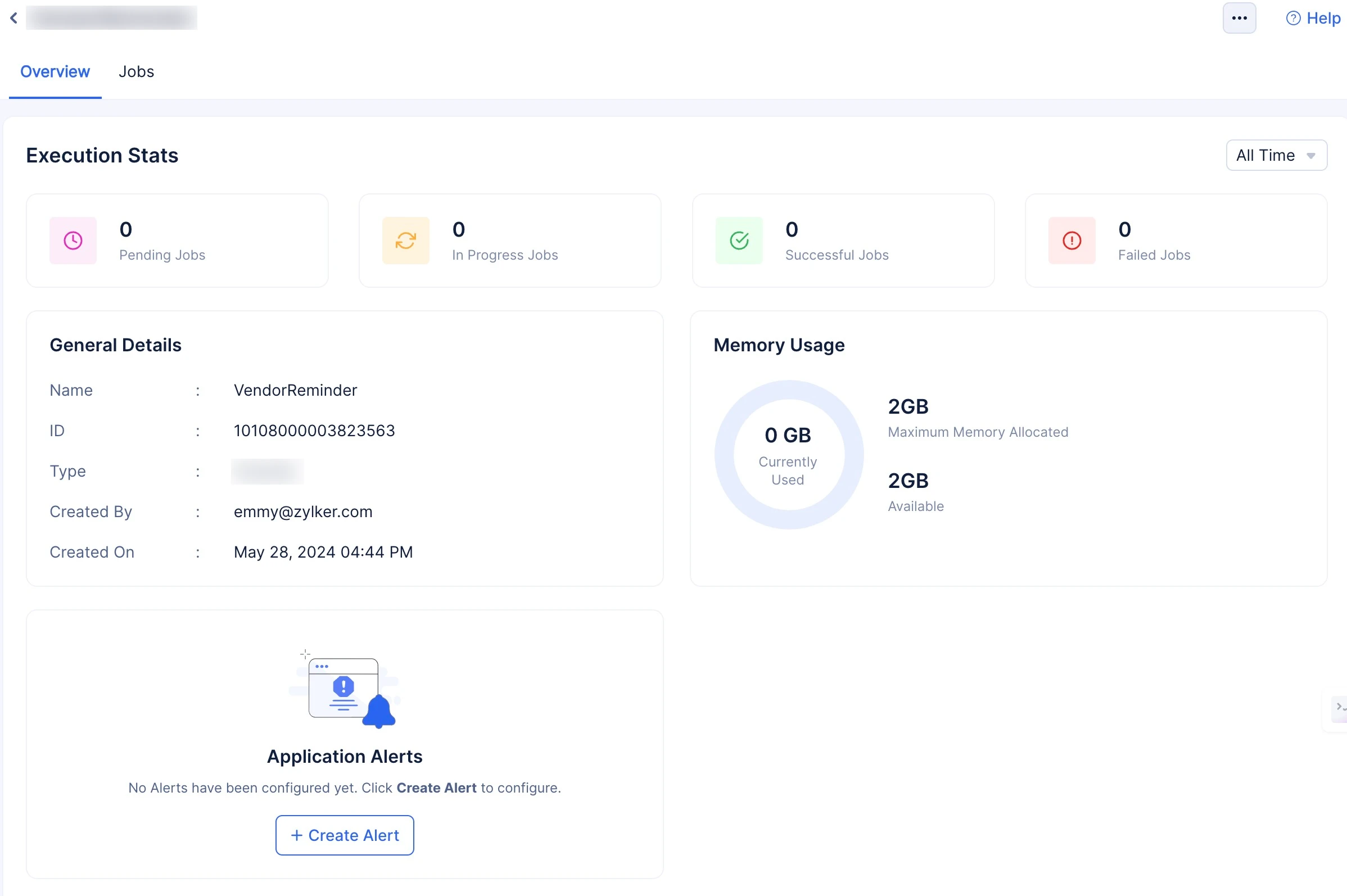
Task: Click the Available memory label
Action: (x=916, y=506)
